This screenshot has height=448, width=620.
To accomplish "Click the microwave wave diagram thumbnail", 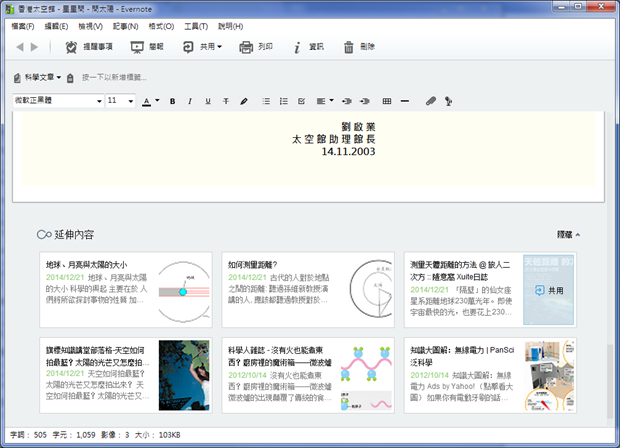I will point(366,375).
